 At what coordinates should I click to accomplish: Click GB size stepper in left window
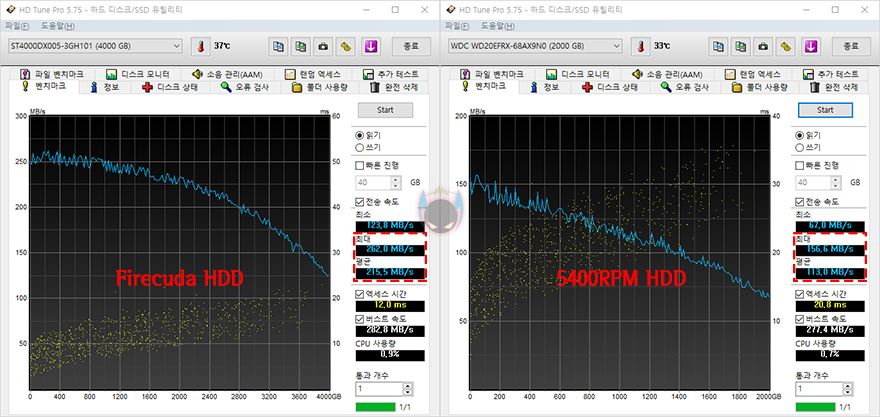(396, 183)
